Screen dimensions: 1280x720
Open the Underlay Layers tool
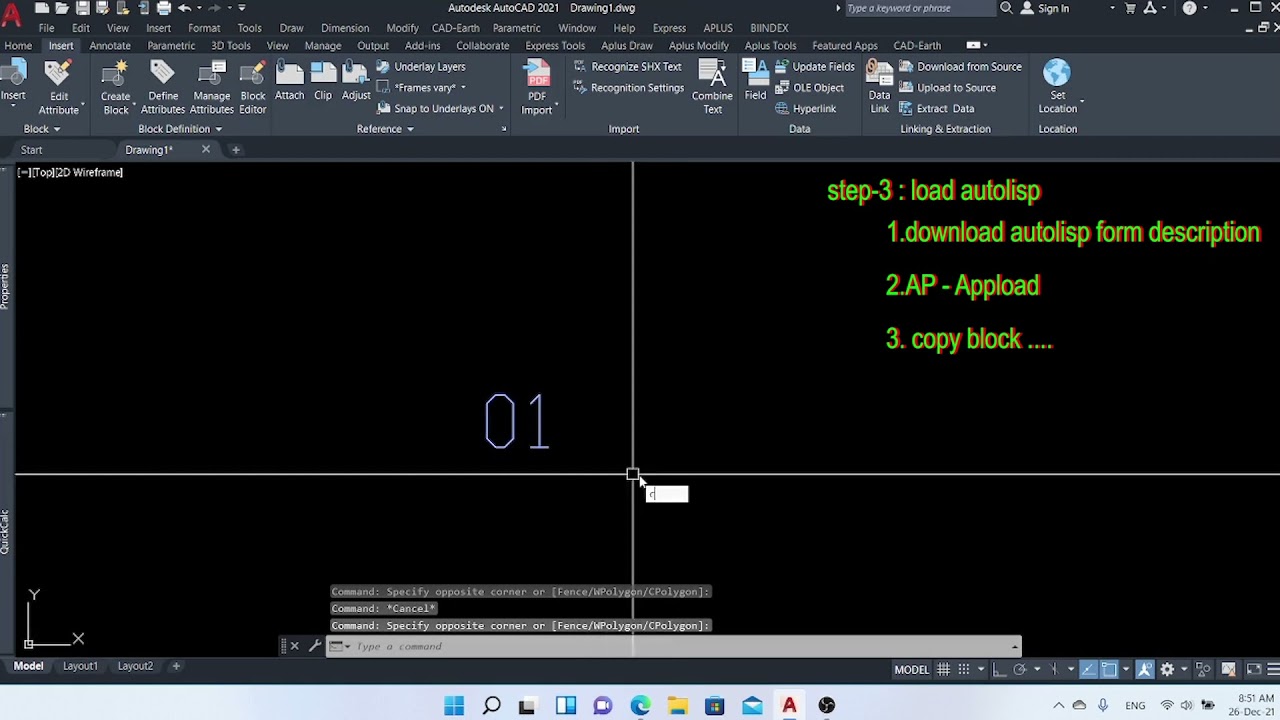421,67
